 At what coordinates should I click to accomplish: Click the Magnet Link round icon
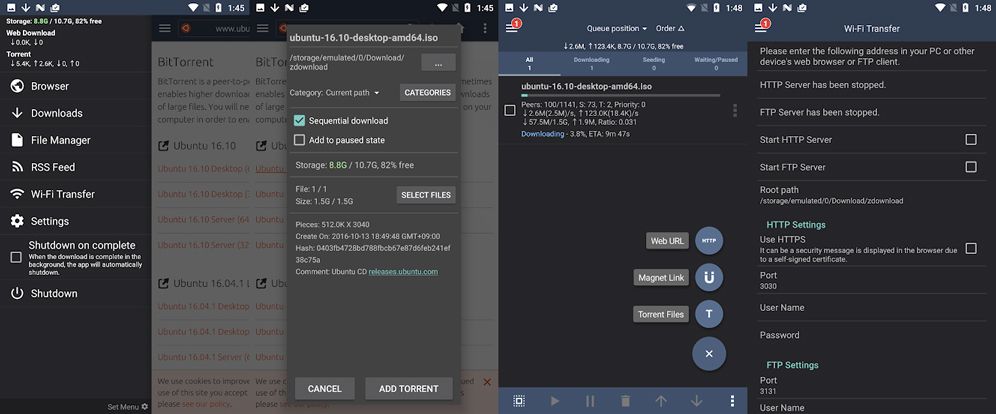pyautogui.click(x=709, y=277)
